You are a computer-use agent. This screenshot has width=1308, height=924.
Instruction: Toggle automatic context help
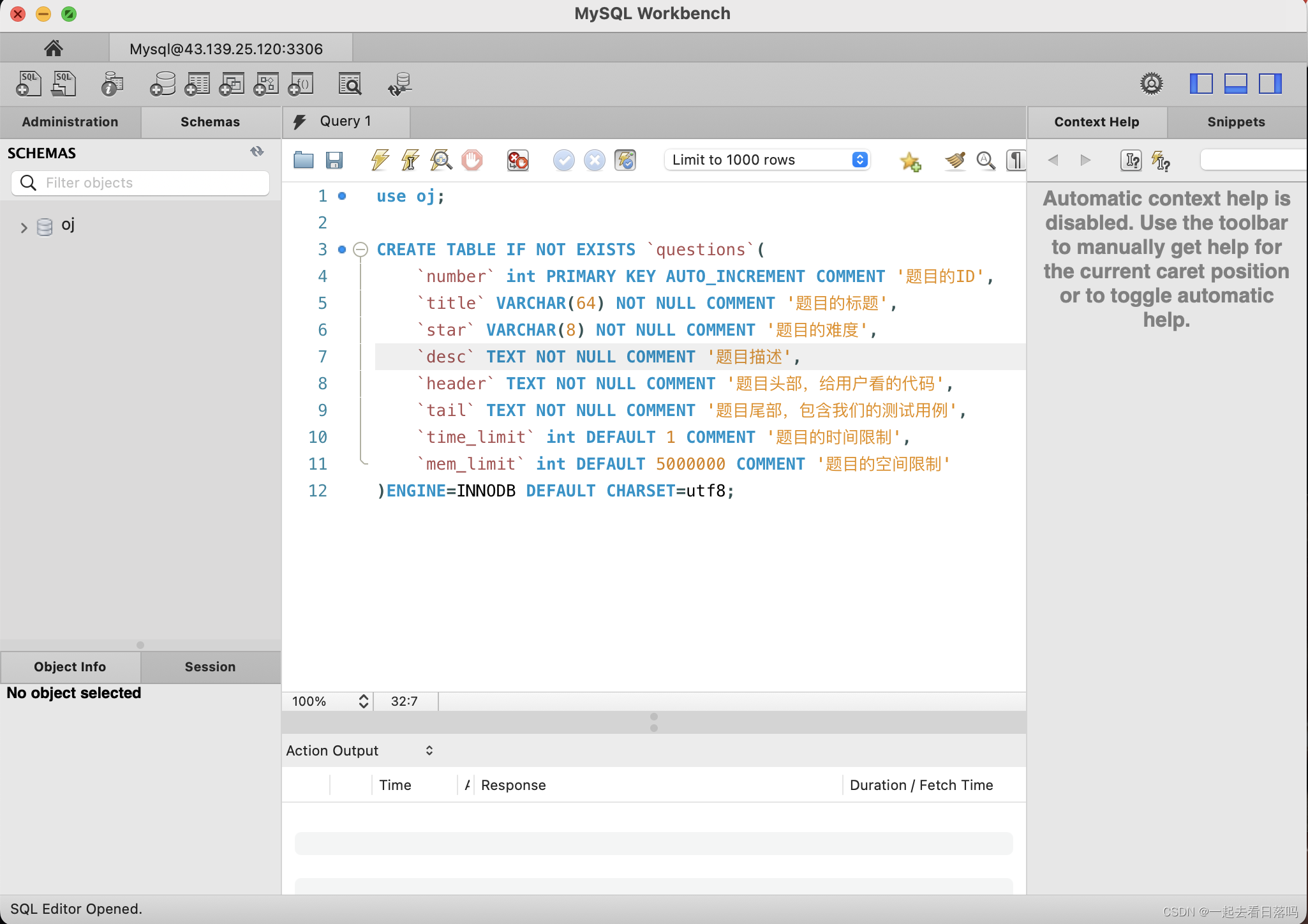coord(1161,161)
